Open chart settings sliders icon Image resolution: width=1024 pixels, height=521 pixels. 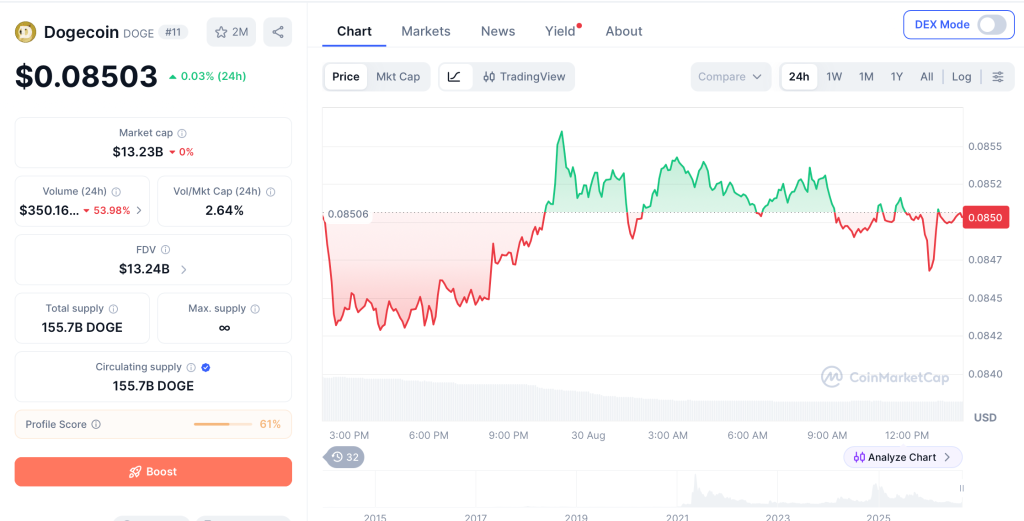[x=998, y=76]
